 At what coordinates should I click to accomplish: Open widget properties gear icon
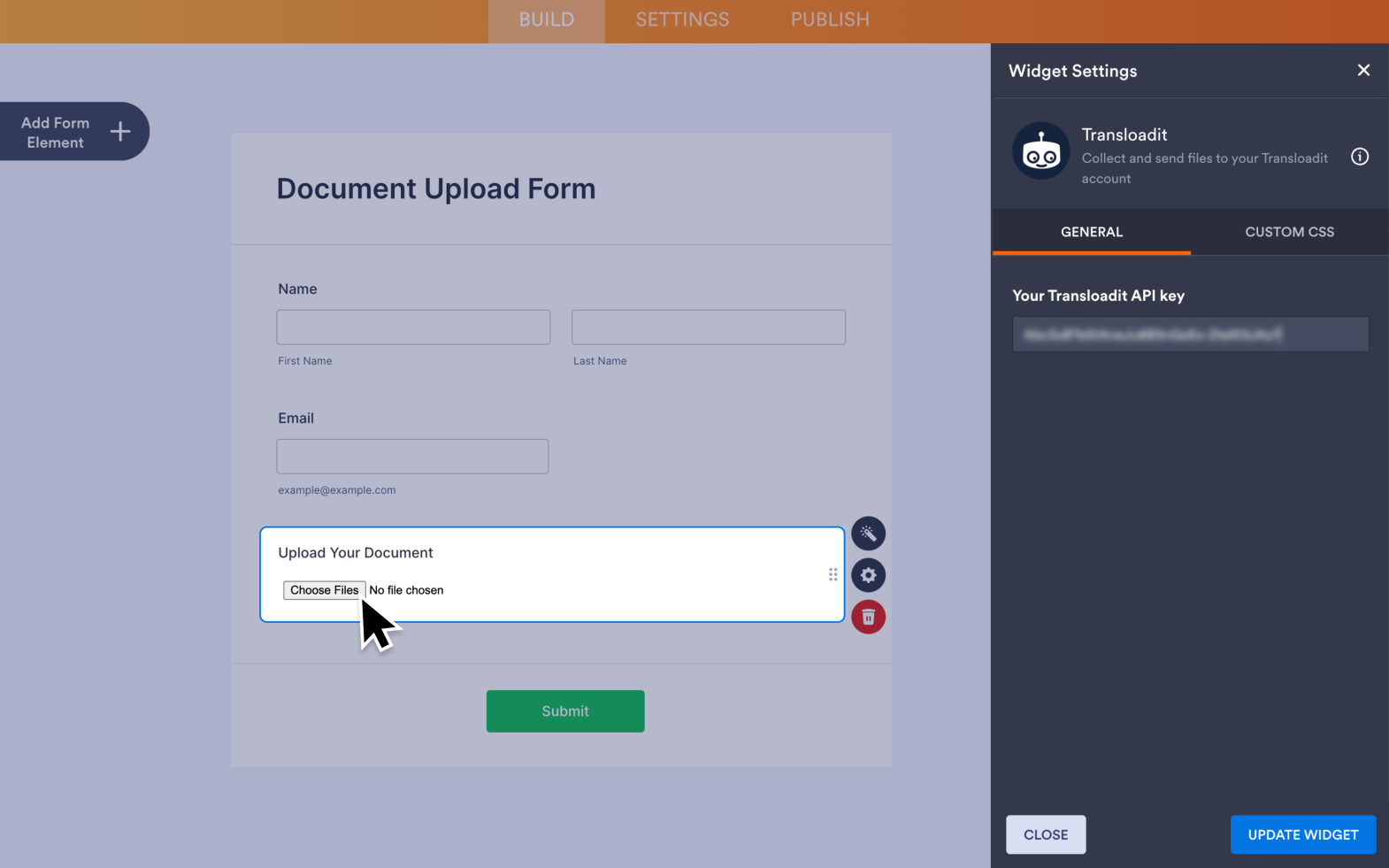pos(868,575)
